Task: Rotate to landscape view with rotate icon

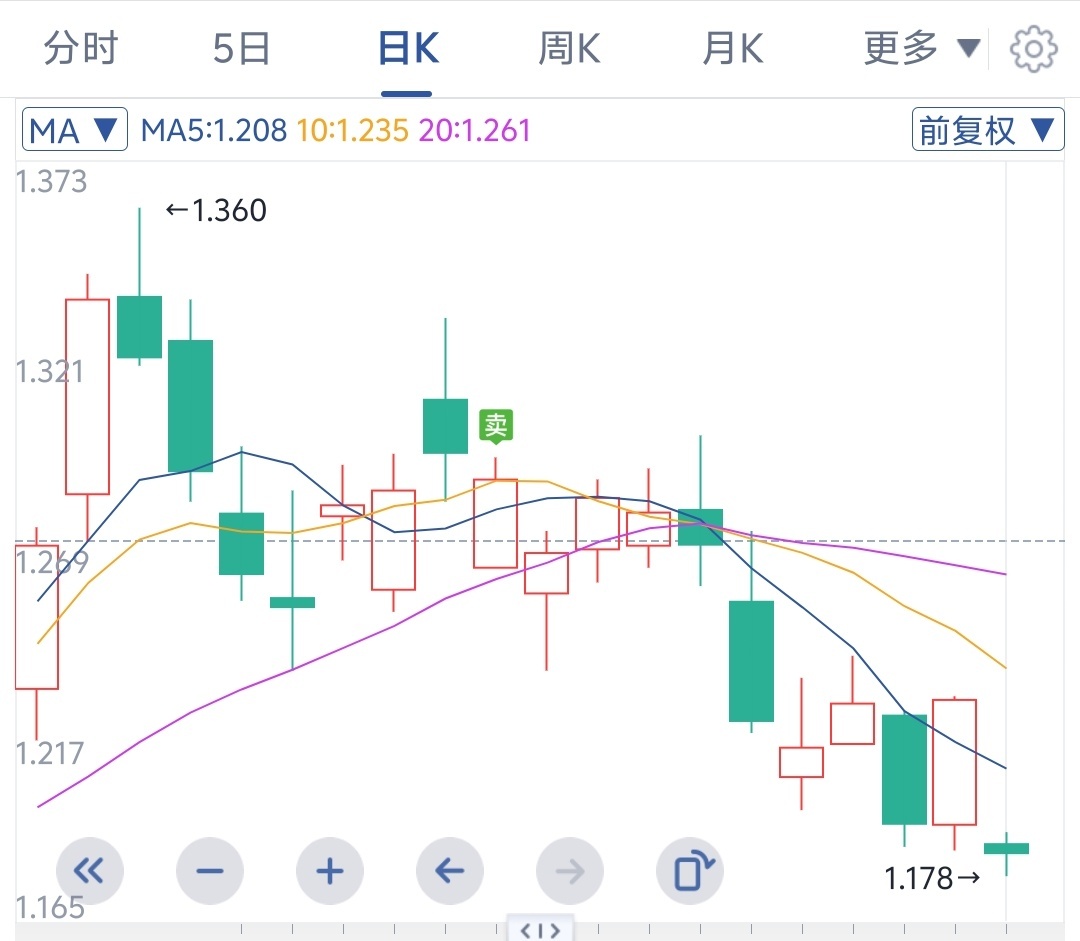Action: (x=690, y=870)
